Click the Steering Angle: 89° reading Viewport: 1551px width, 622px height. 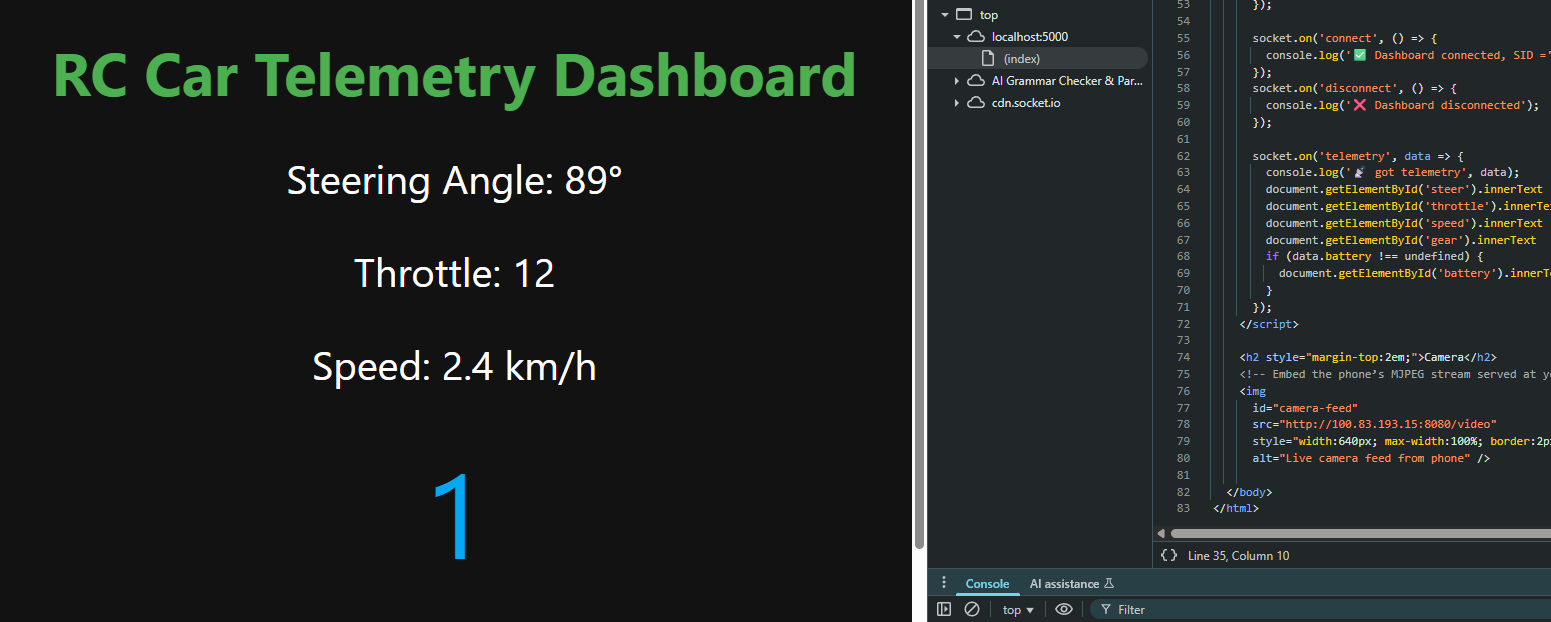[x=455, y=181]
